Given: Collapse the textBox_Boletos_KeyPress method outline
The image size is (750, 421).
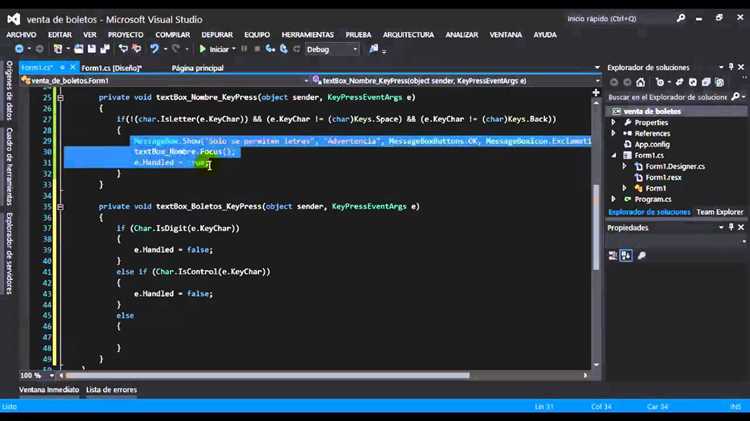Looking at the screenshot, I should (x=60, y=207).
